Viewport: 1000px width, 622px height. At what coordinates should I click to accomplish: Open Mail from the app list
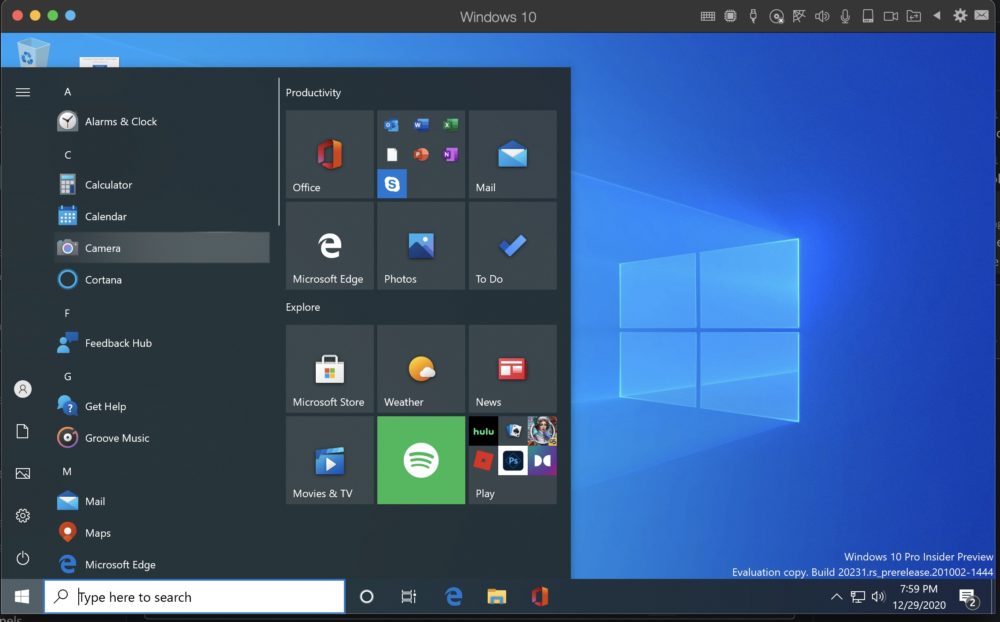click(162, 501)
